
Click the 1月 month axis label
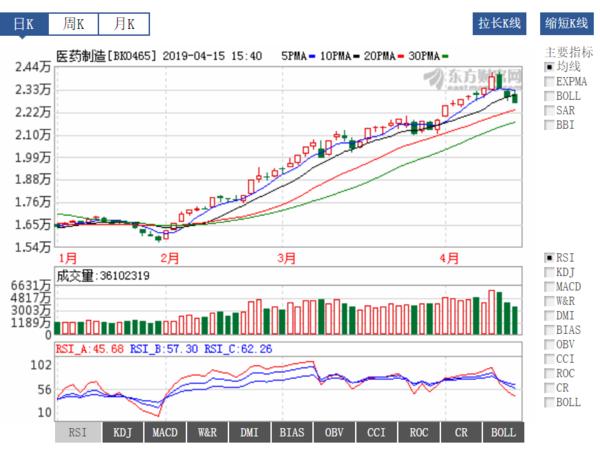coord(68,258)
